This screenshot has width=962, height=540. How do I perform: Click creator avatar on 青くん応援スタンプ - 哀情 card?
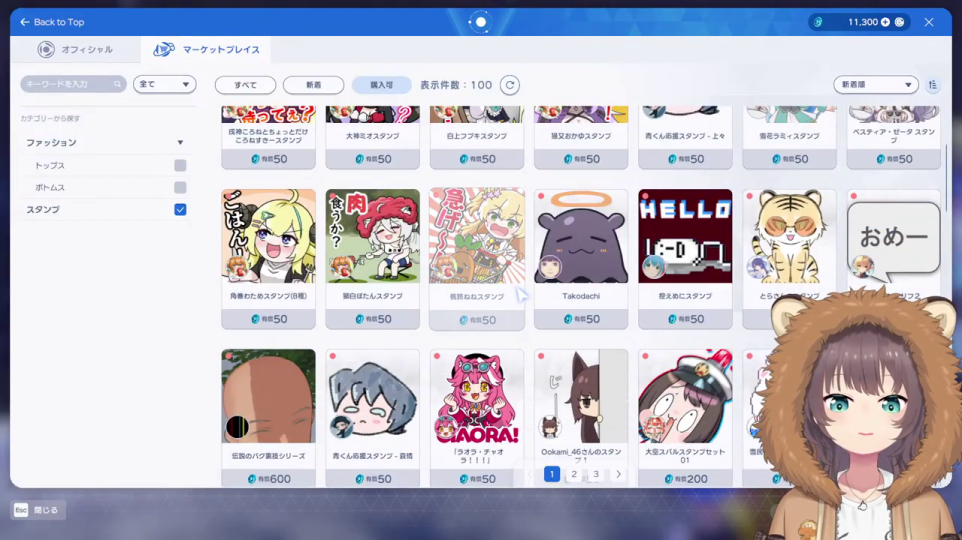[x=341, y=426]
